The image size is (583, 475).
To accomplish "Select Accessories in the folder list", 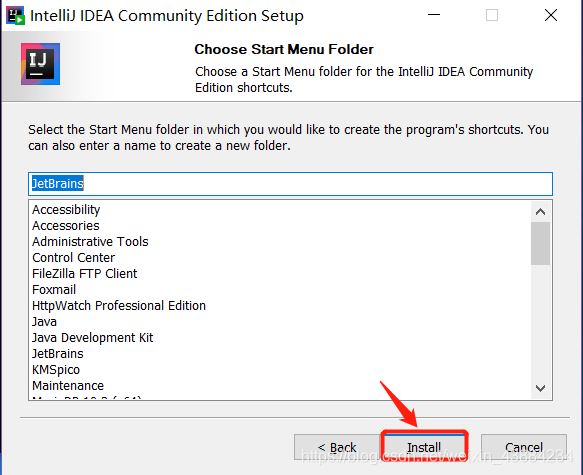I will point(66,226).
